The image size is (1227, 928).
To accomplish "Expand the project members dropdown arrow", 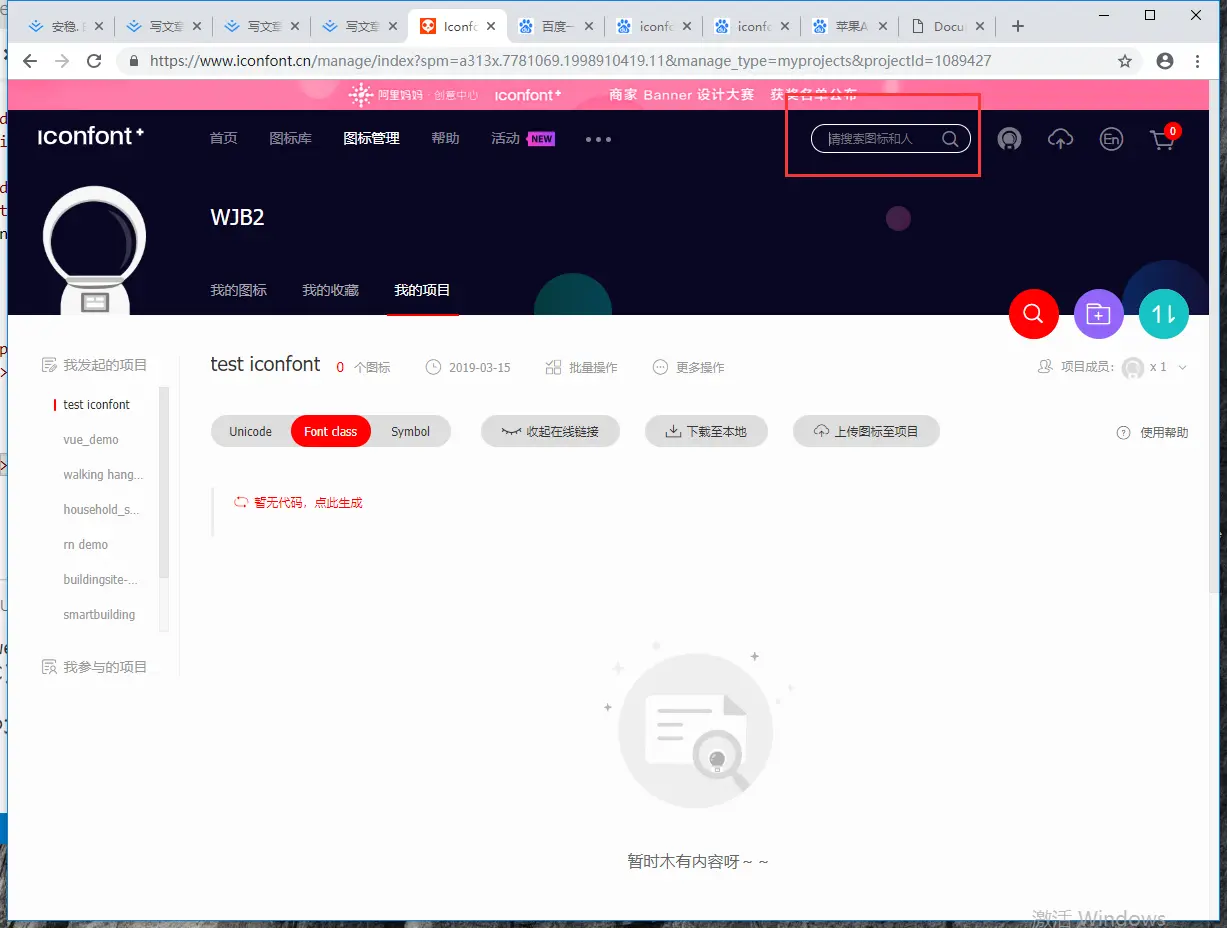I will pos(1182,368).
